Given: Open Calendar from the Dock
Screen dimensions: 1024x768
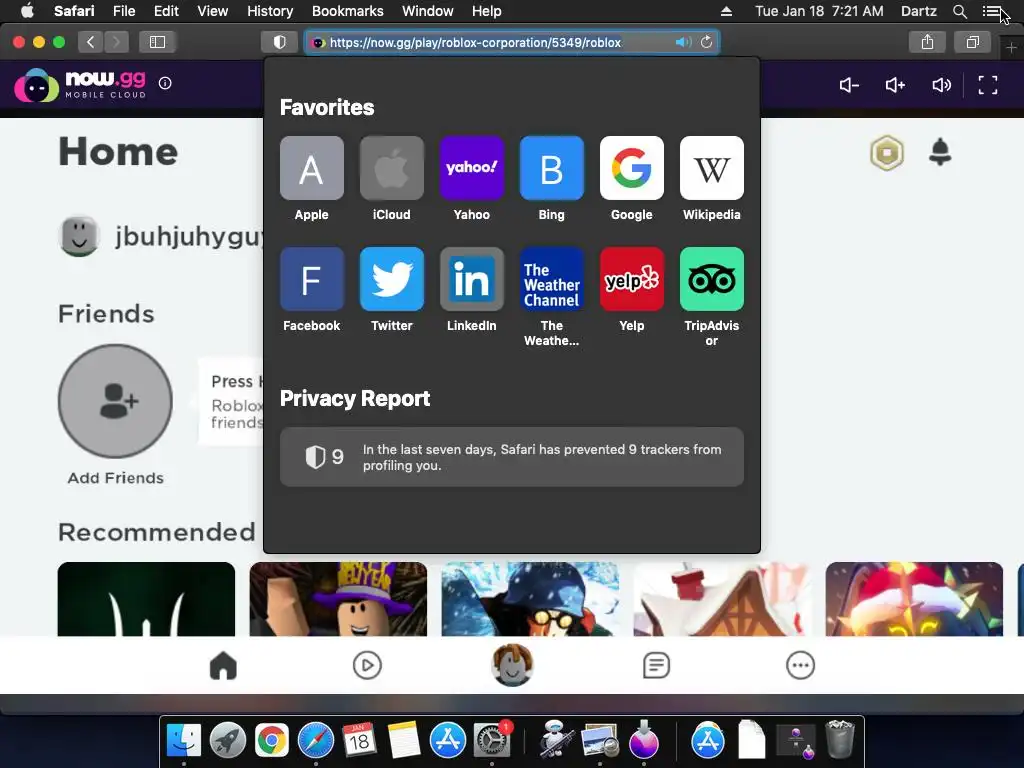Looking at the screenshot, I should click(359, 741).
